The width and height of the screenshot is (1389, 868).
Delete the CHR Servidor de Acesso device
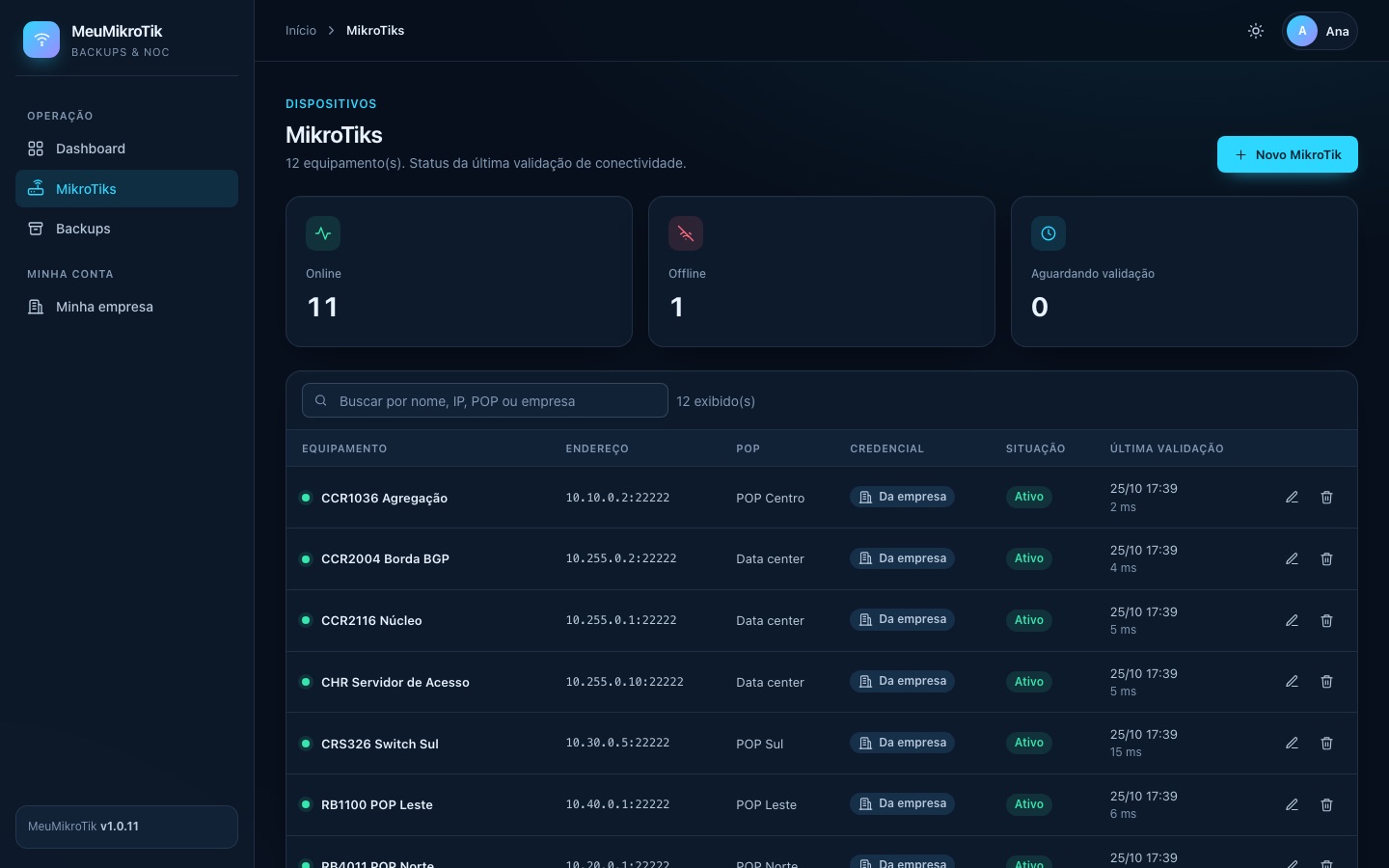click(x=1327, y=682)
